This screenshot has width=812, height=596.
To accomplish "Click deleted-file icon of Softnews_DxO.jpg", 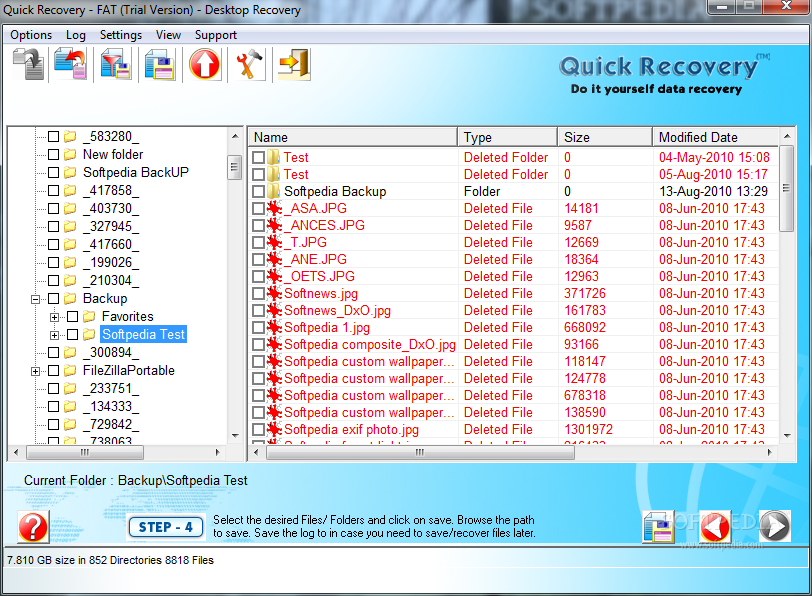I will pos(274,311).
